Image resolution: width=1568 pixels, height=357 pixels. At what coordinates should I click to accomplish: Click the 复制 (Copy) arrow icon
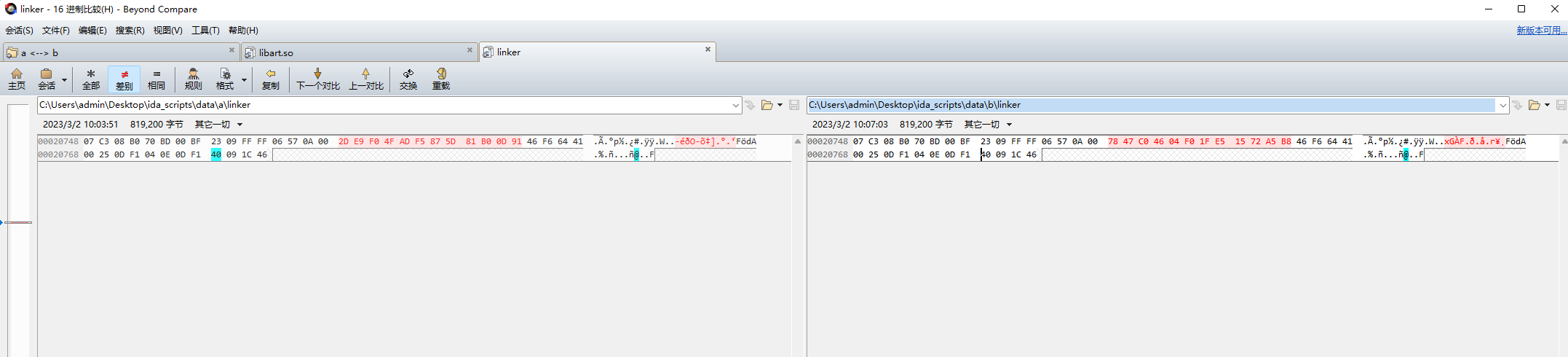click(x=270, y=79)
